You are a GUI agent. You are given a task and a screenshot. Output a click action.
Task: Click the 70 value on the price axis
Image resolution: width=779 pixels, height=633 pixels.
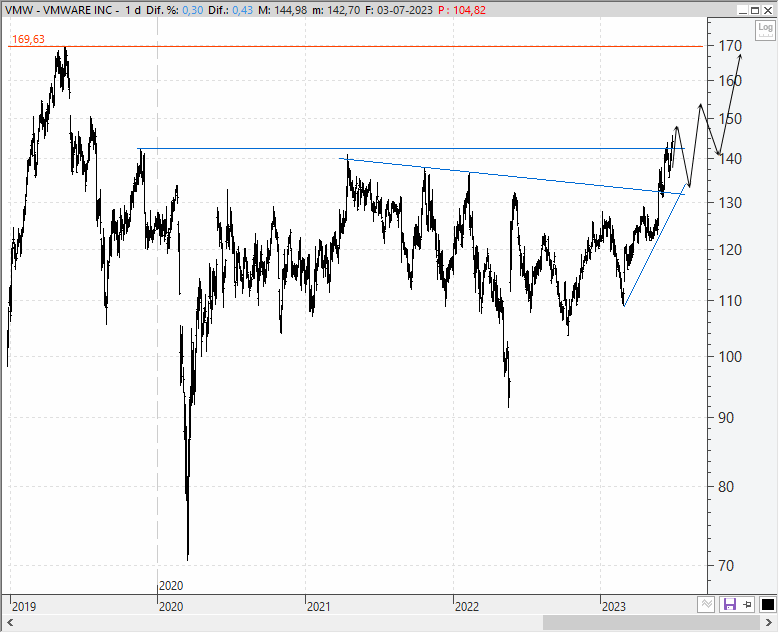tap(726, 565)
